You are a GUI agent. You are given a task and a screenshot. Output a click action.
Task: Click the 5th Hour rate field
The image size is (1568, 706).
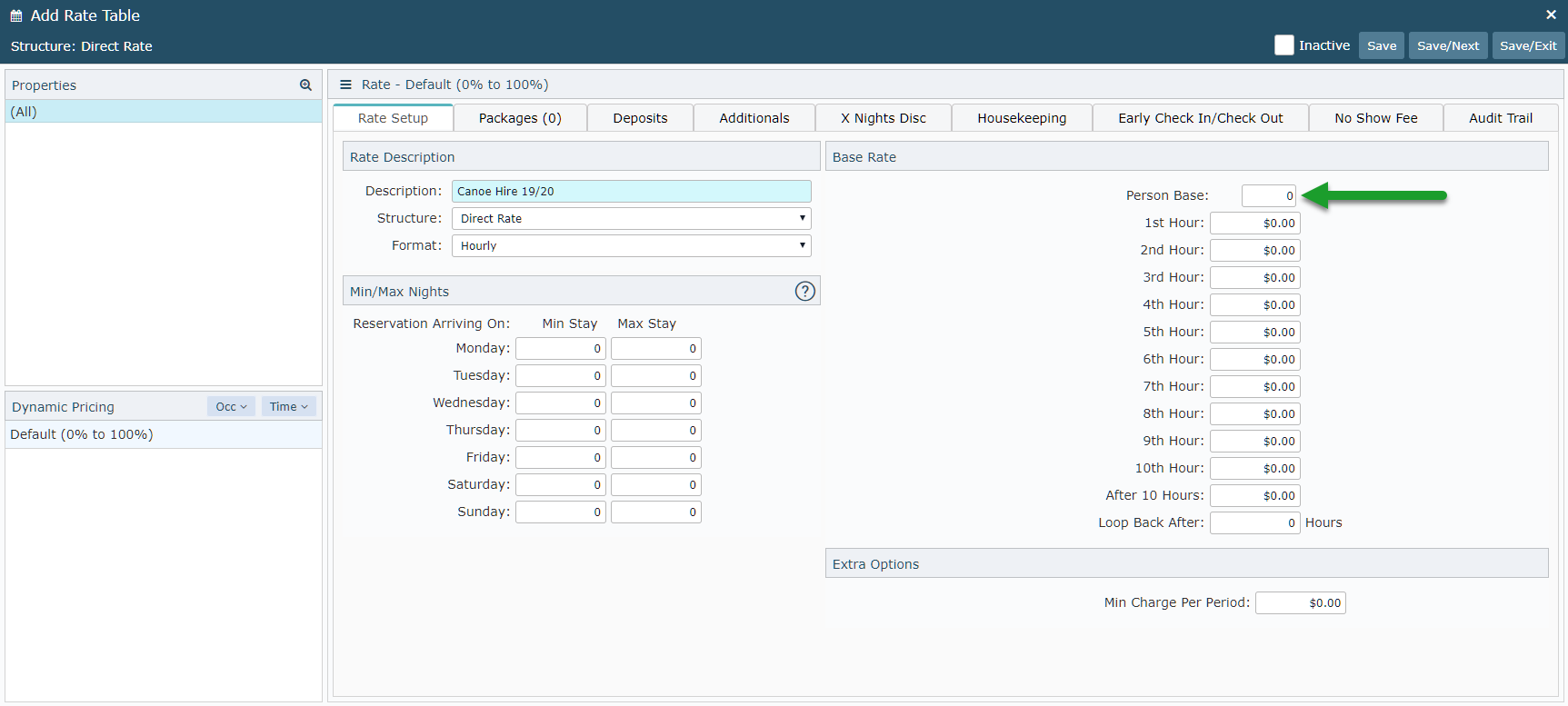tap(1255, 332)
